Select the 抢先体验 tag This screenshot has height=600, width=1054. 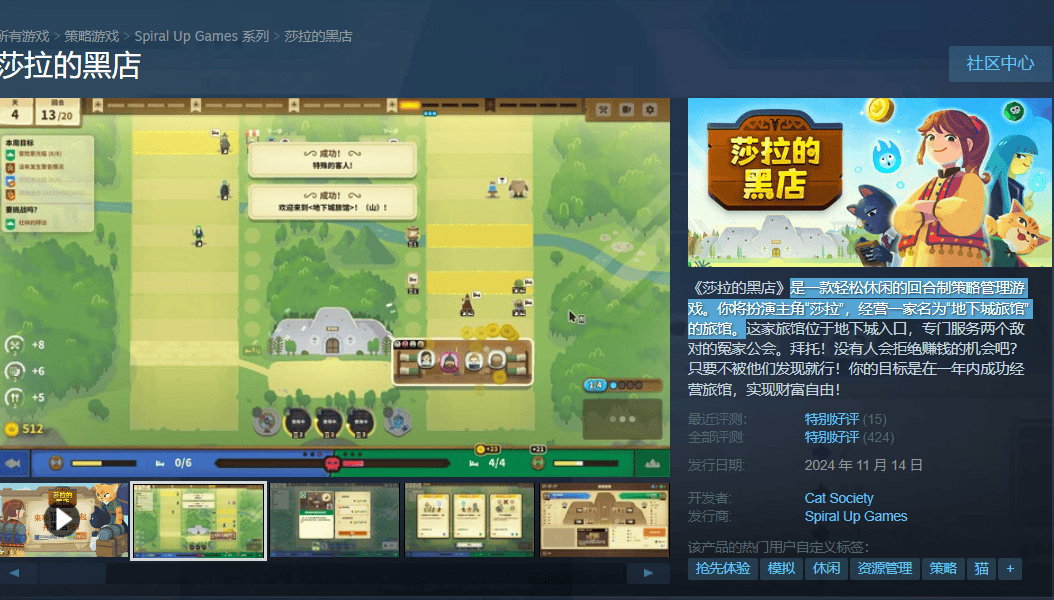723,568
